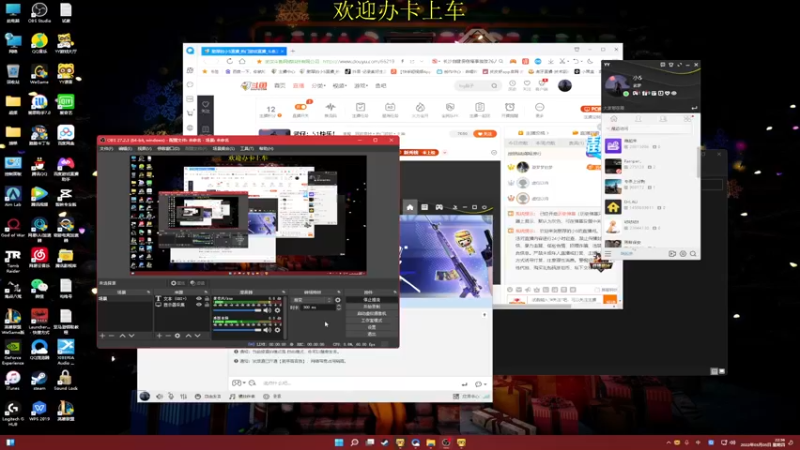This screenshot has height=450, width=800.
Task: Open OBS source properties gear in sources toolbar
Action: tap(177, 336)
